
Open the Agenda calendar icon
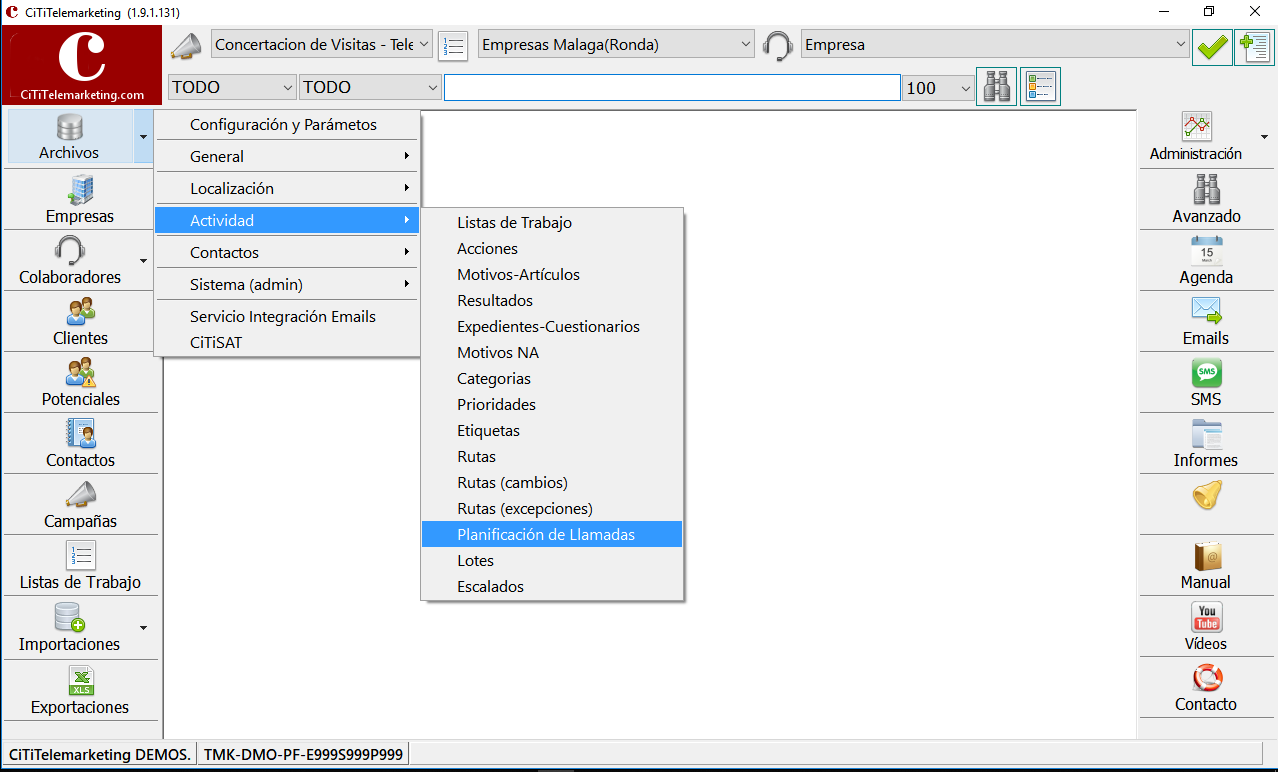pyautogui.click(x=1206, y=250)
